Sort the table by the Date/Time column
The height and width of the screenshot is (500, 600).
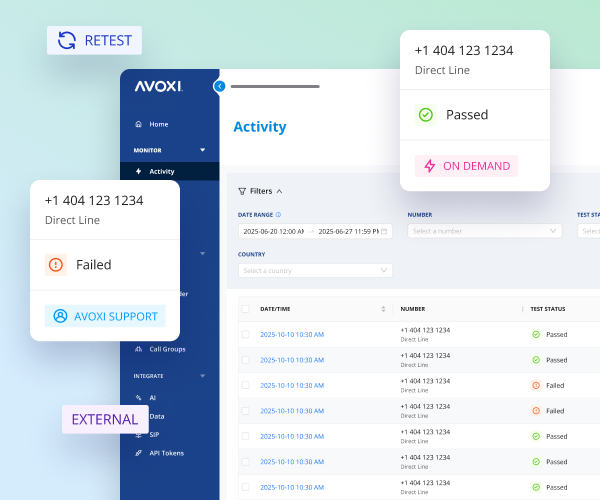(x=383, y=309)
